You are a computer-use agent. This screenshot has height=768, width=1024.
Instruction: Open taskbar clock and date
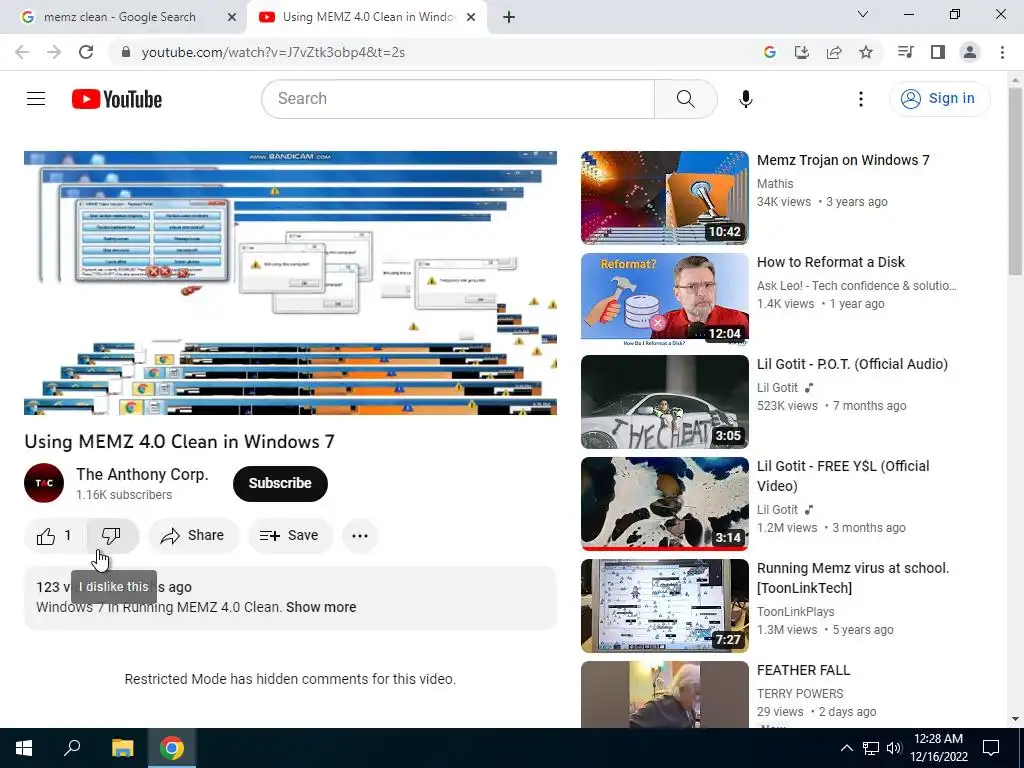(939, 748)
